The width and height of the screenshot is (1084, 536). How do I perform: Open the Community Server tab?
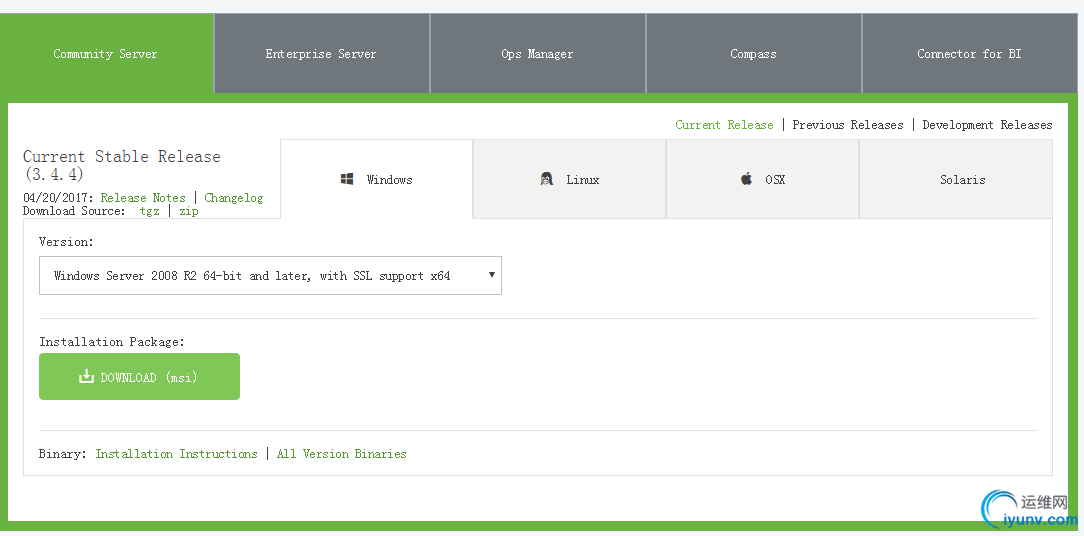(107, 53)
